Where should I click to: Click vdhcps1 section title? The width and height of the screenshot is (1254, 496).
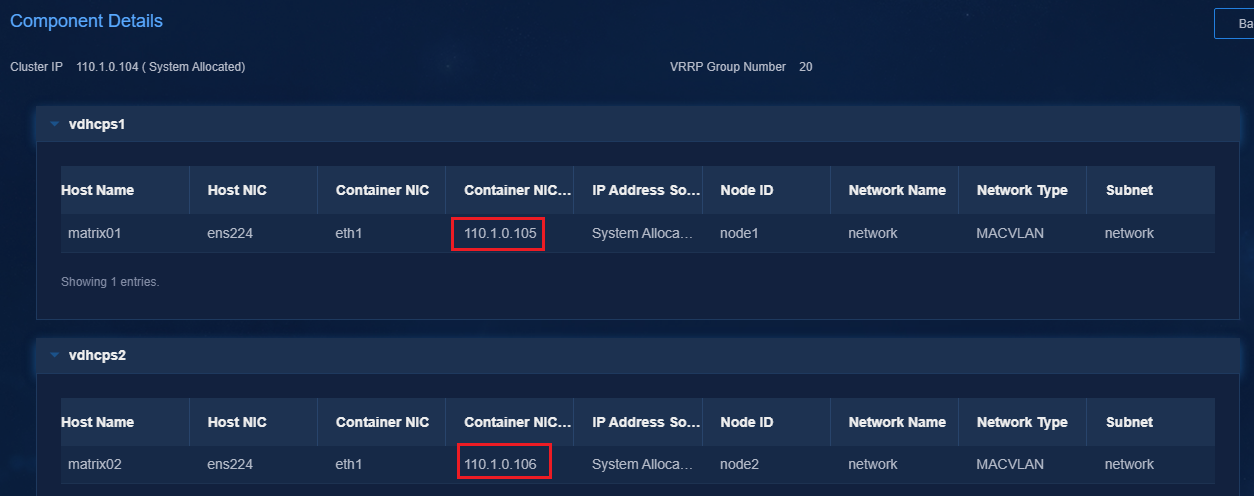coord(97,125)
